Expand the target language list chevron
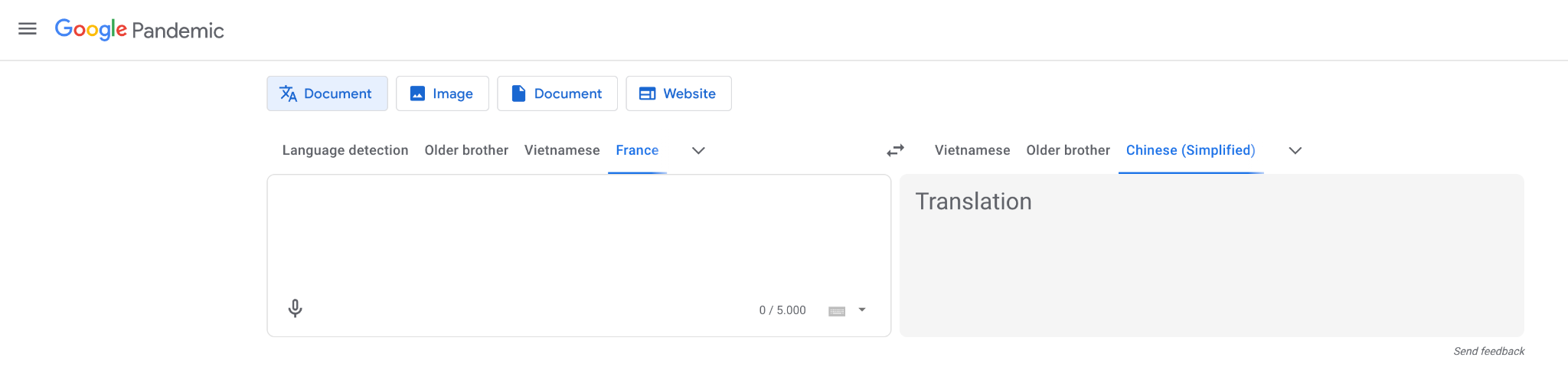 pyautogui.click(x=1295, y=150)
